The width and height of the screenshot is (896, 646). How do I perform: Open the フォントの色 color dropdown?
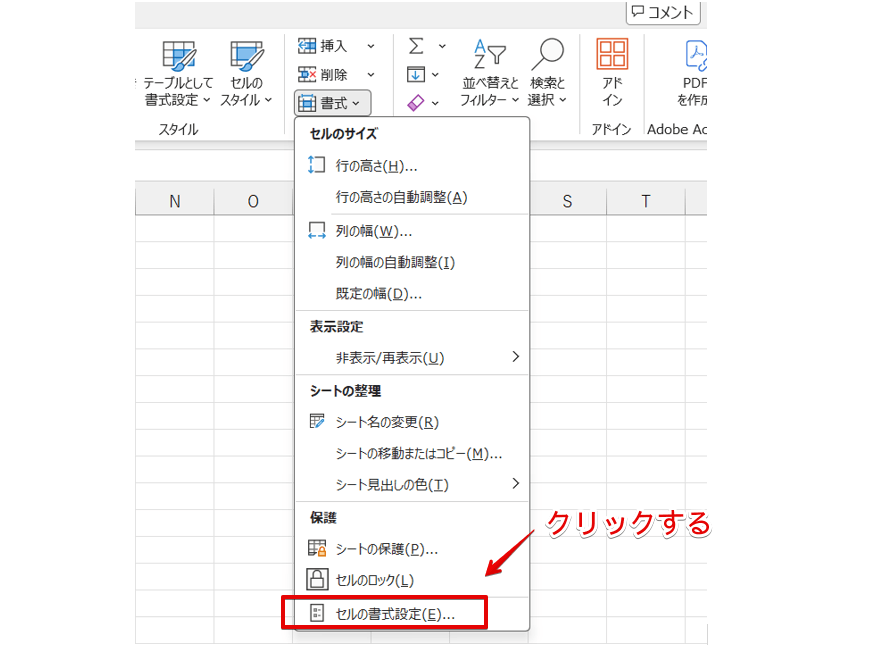click(x=434, y=103)
